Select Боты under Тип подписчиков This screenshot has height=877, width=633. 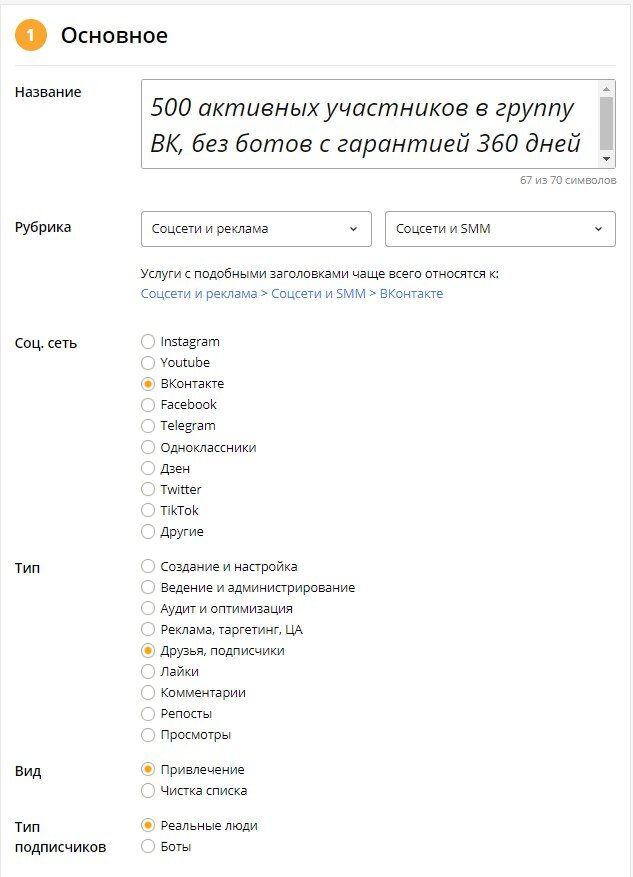(x=148, y=845)
